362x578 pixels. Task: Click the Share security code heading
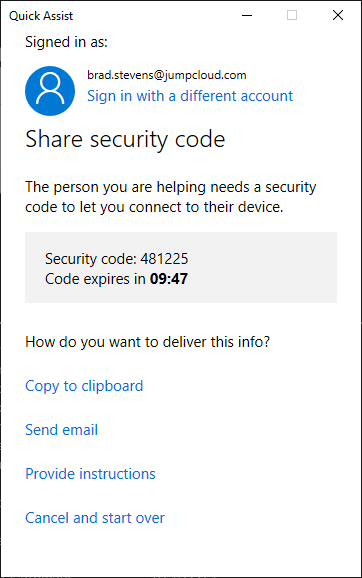coord(125,140)
